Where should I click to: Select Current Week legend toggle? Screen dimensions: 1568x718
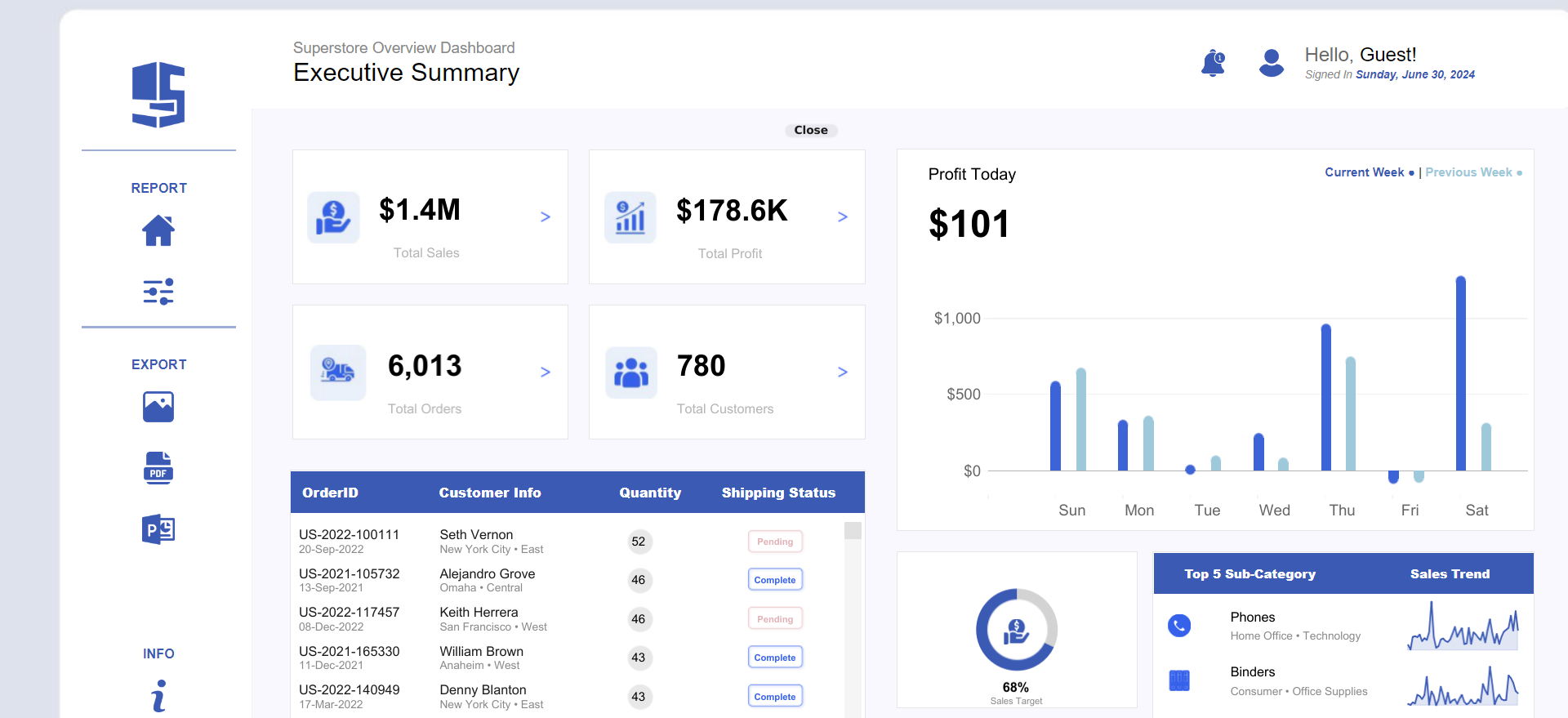point(1370,172)
